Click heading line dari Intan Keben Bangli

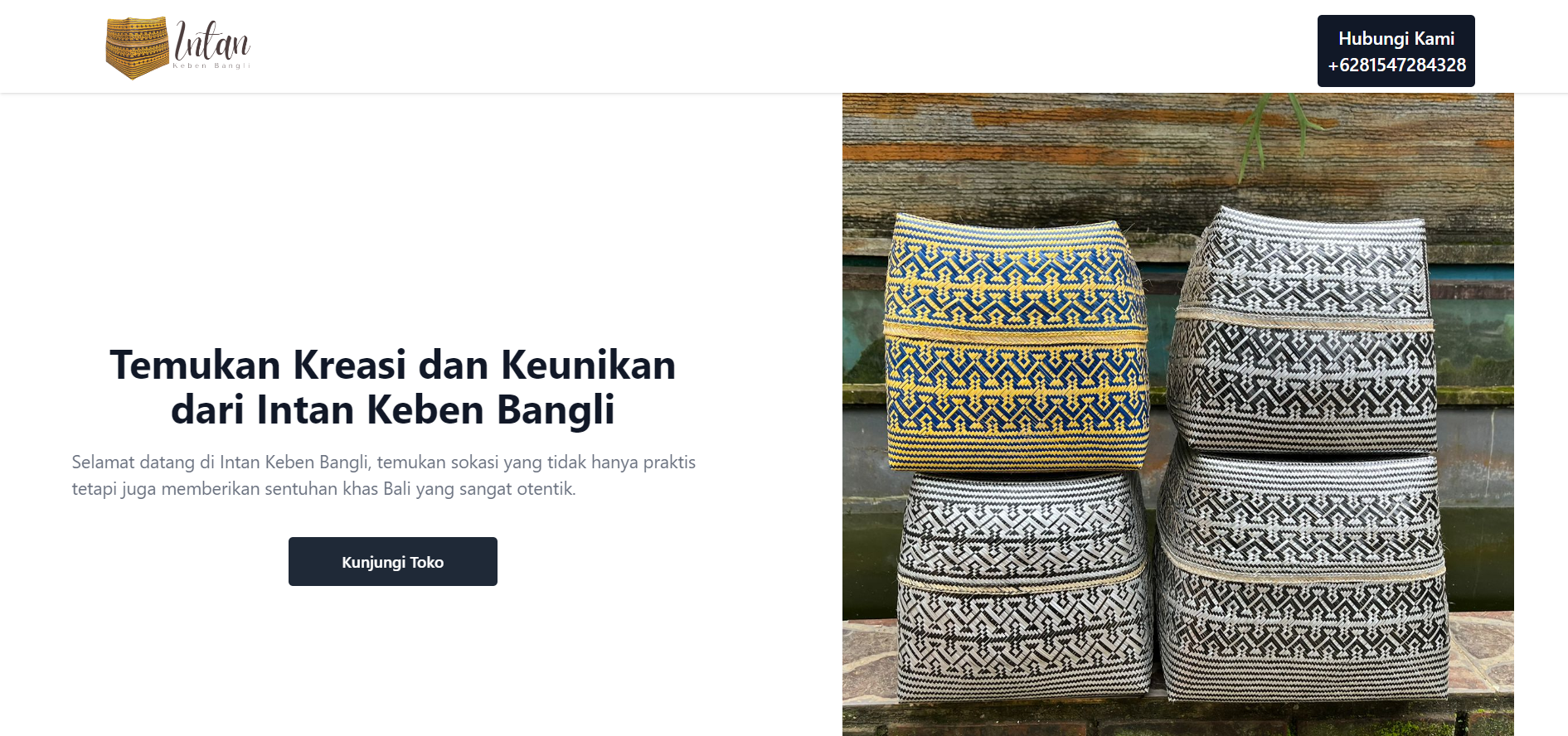[x=393, y=409]
